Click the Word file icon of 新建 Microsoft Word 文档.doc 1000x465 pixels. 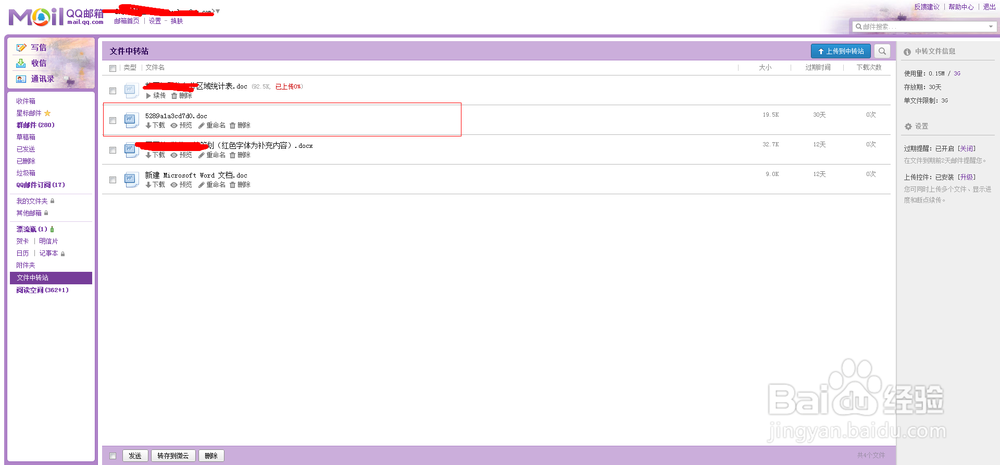131,179
